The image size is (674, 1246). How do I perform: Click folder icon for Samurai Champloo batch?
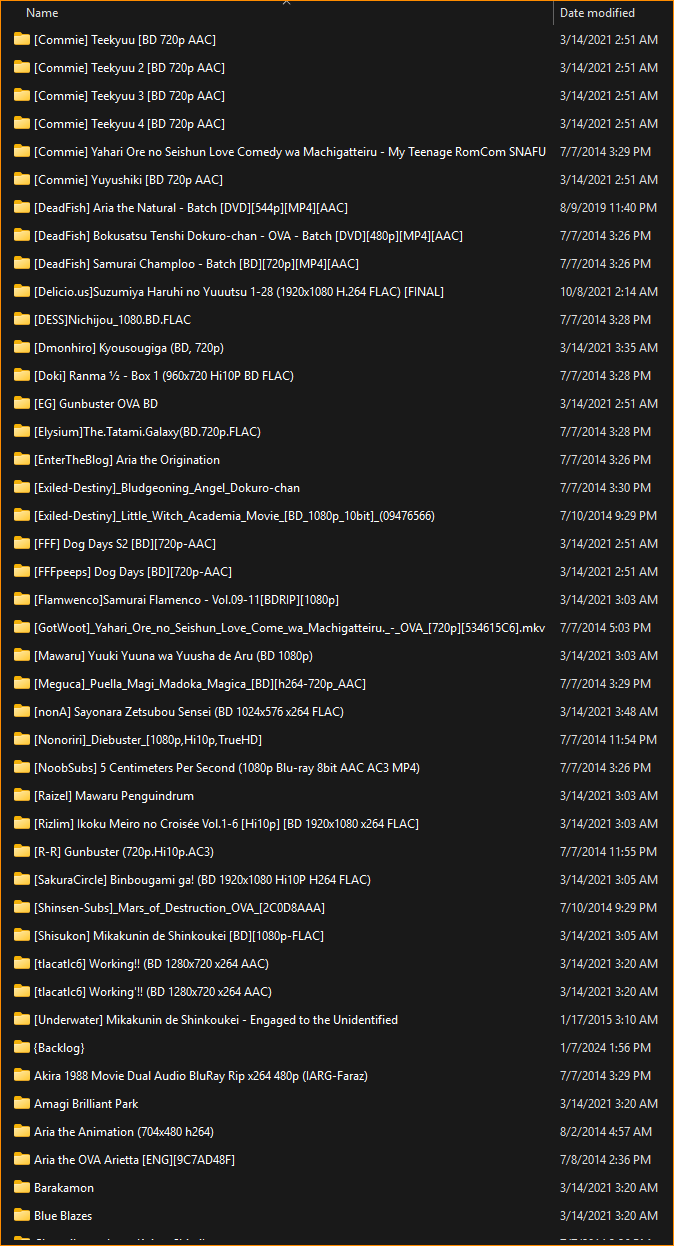click(22, 264)
